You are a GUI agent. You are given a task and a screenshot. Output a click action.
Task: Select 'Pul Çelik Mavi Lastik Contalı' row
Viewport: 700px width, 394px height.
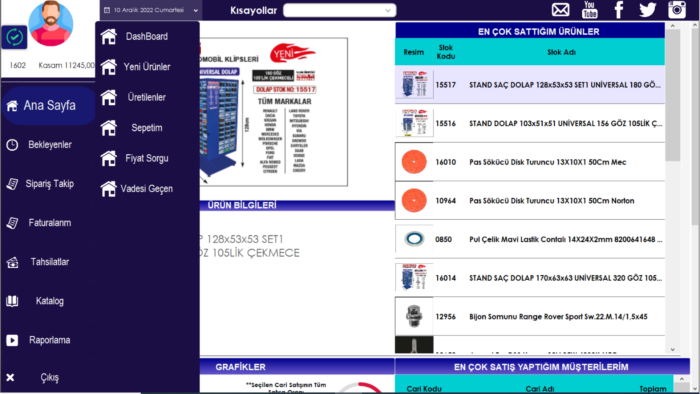[x=530, y=239]
